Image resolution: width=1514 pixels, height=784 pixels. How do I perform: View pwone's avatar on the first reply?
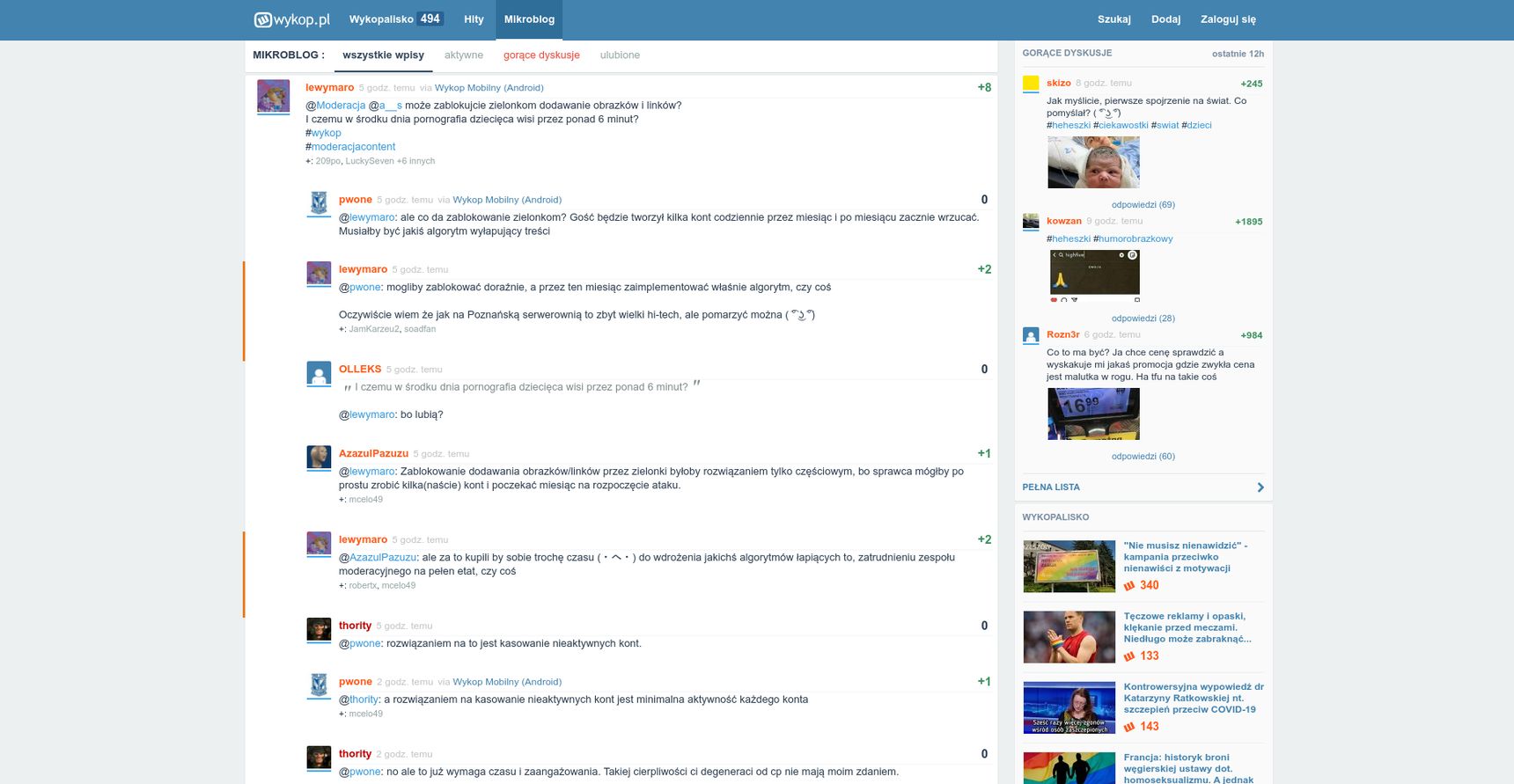pyautogui.click(x=319, y=202)
